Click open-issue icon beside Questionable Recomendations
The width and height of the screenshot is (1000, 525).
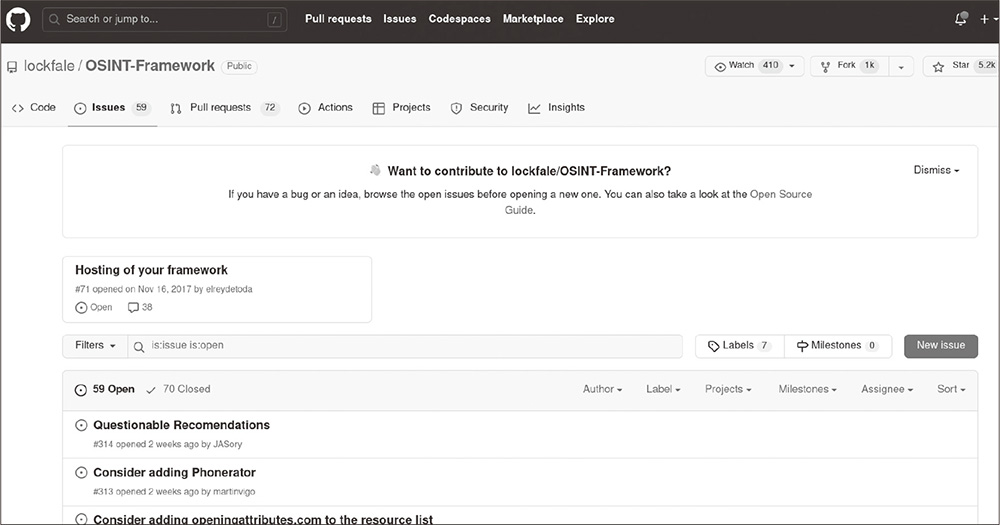81,426
